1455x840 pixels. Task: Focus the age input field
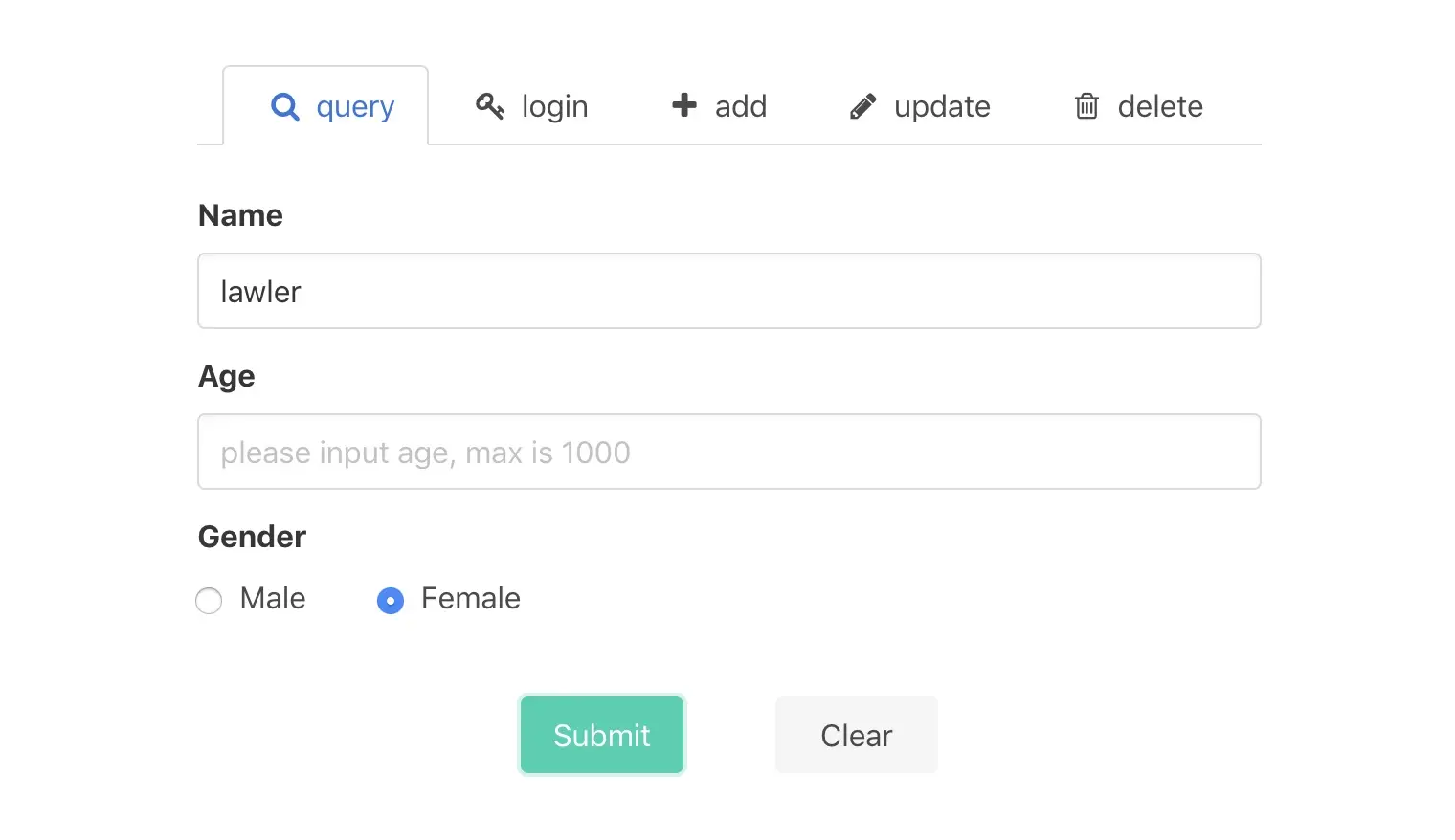[x=727, y=452]
